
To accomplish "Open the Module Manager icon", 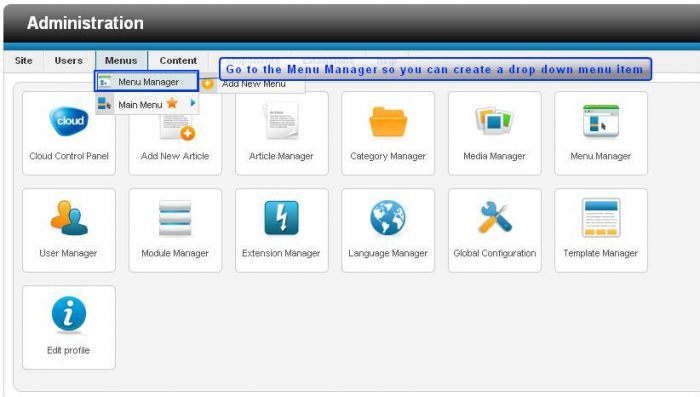I will 175,217.
